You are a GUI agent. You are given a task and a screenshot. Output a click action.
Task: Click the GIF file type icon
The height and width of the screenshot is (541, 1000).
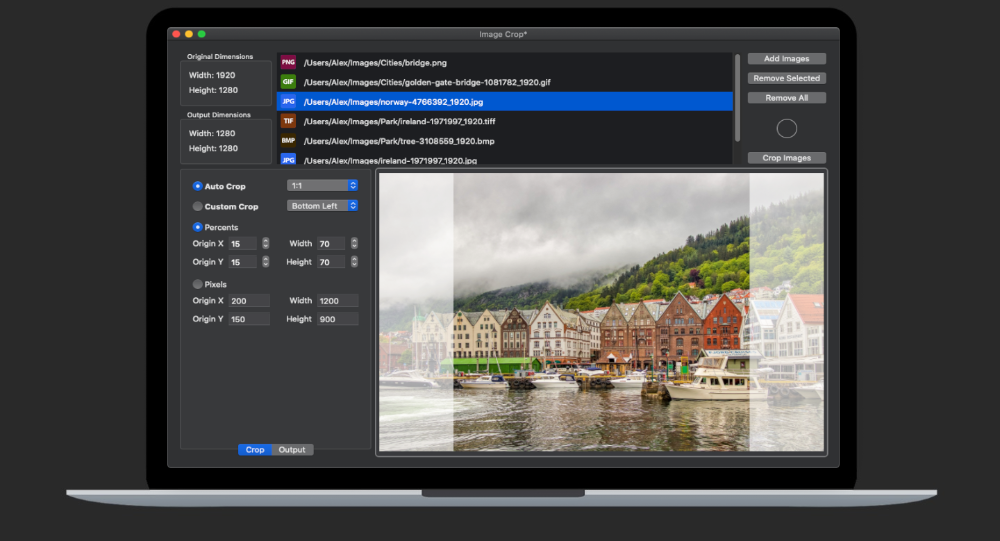pyautogui.click(x=288, y=82)
